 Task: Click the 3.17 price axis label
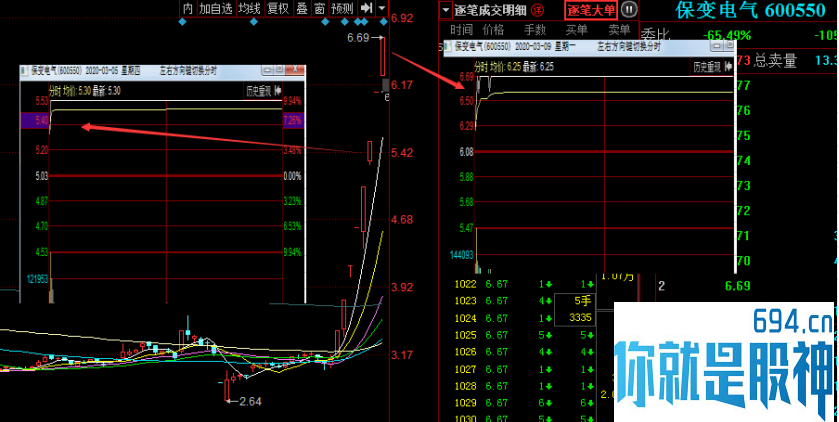click(402, 355)
